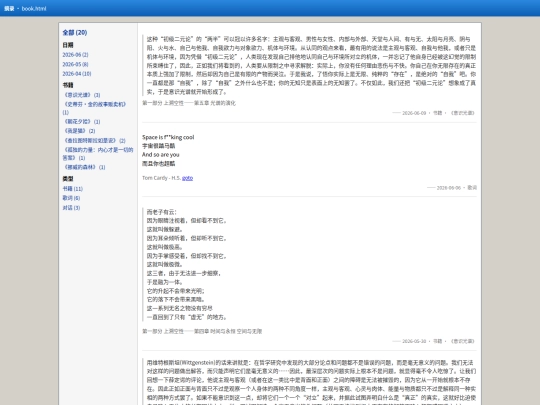Follow the goto link after Tom Cardy - H.S.

coord(187,178)
